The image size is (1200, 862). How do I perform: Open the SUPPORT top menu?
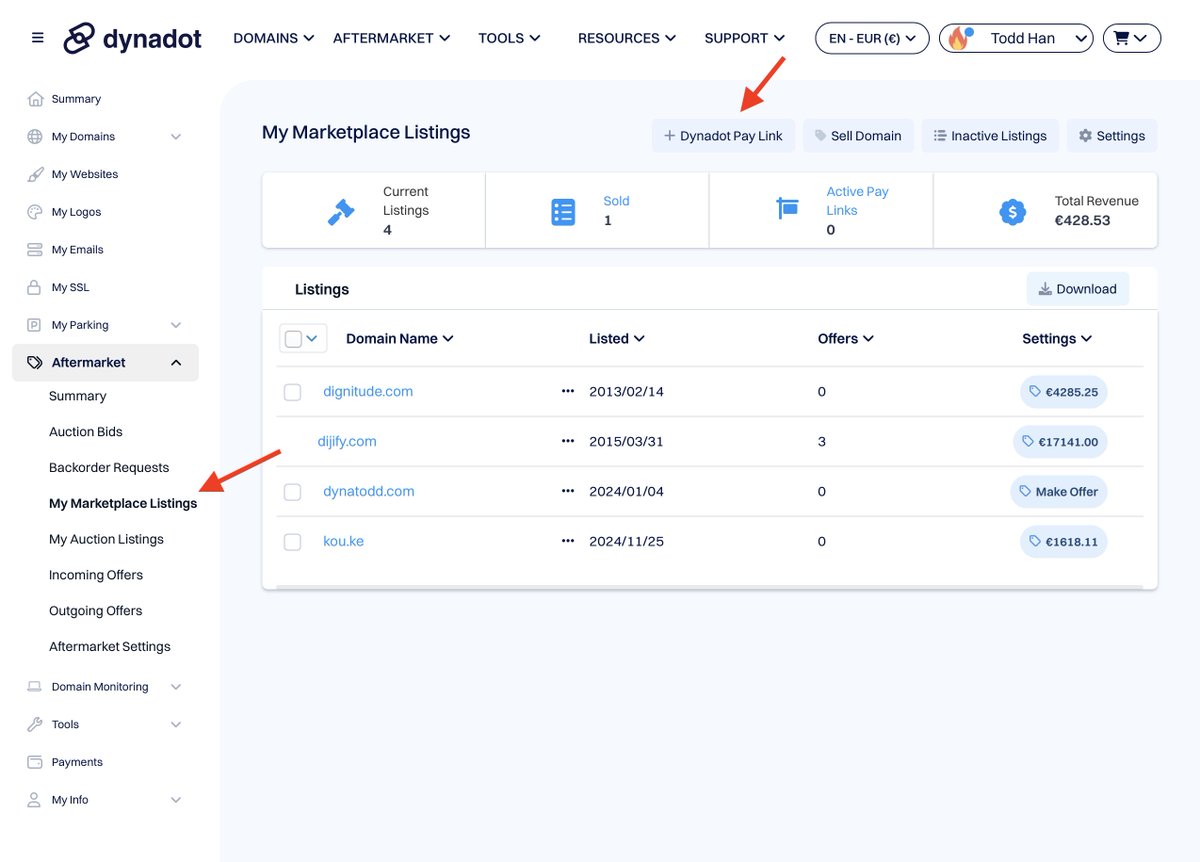(x=745, y=38)
